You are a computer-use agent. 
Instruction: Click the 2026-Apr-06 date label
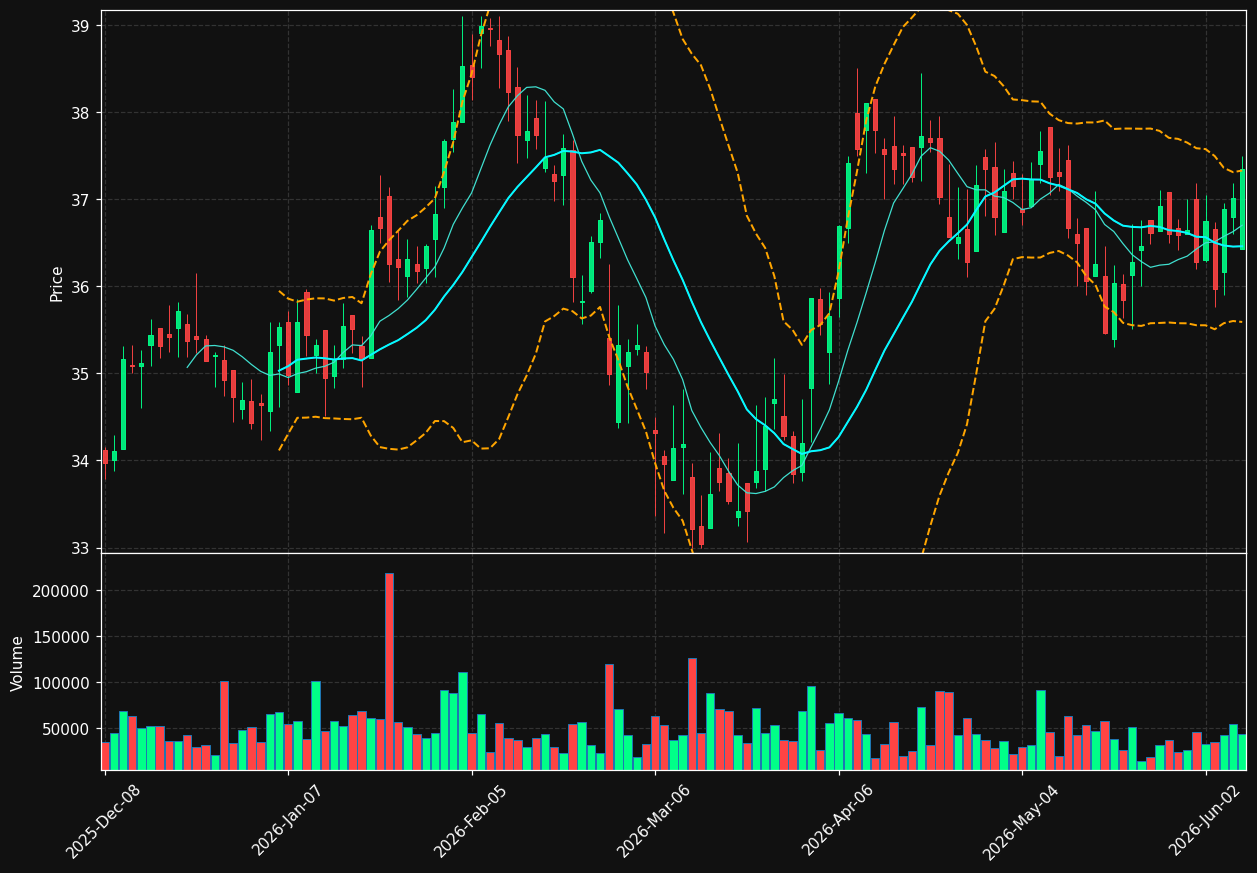click(839, 821)
